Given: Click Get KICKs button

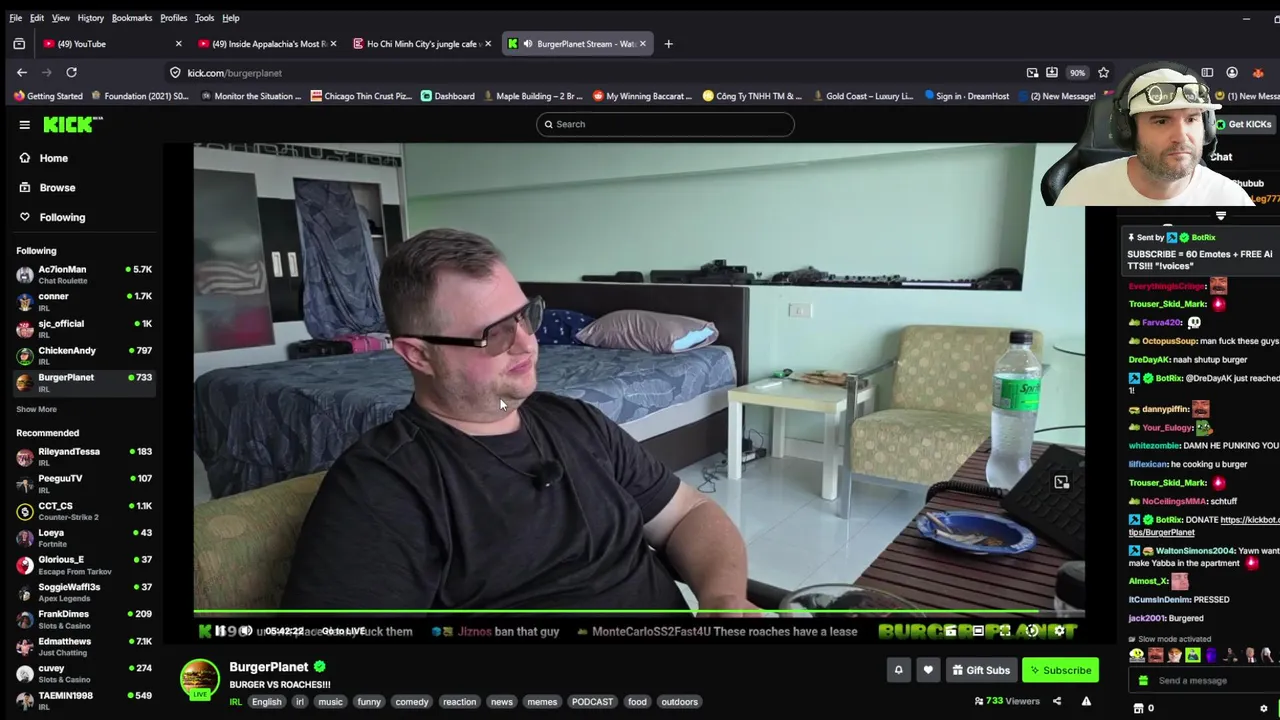Looking at the screenshot, I should tap(1245, 124).
